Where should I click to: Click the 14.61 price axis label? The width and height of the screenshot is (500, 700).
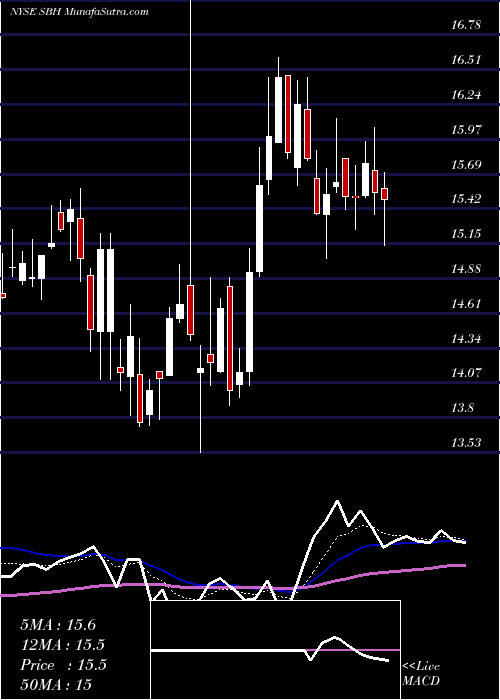pos(466,304)
